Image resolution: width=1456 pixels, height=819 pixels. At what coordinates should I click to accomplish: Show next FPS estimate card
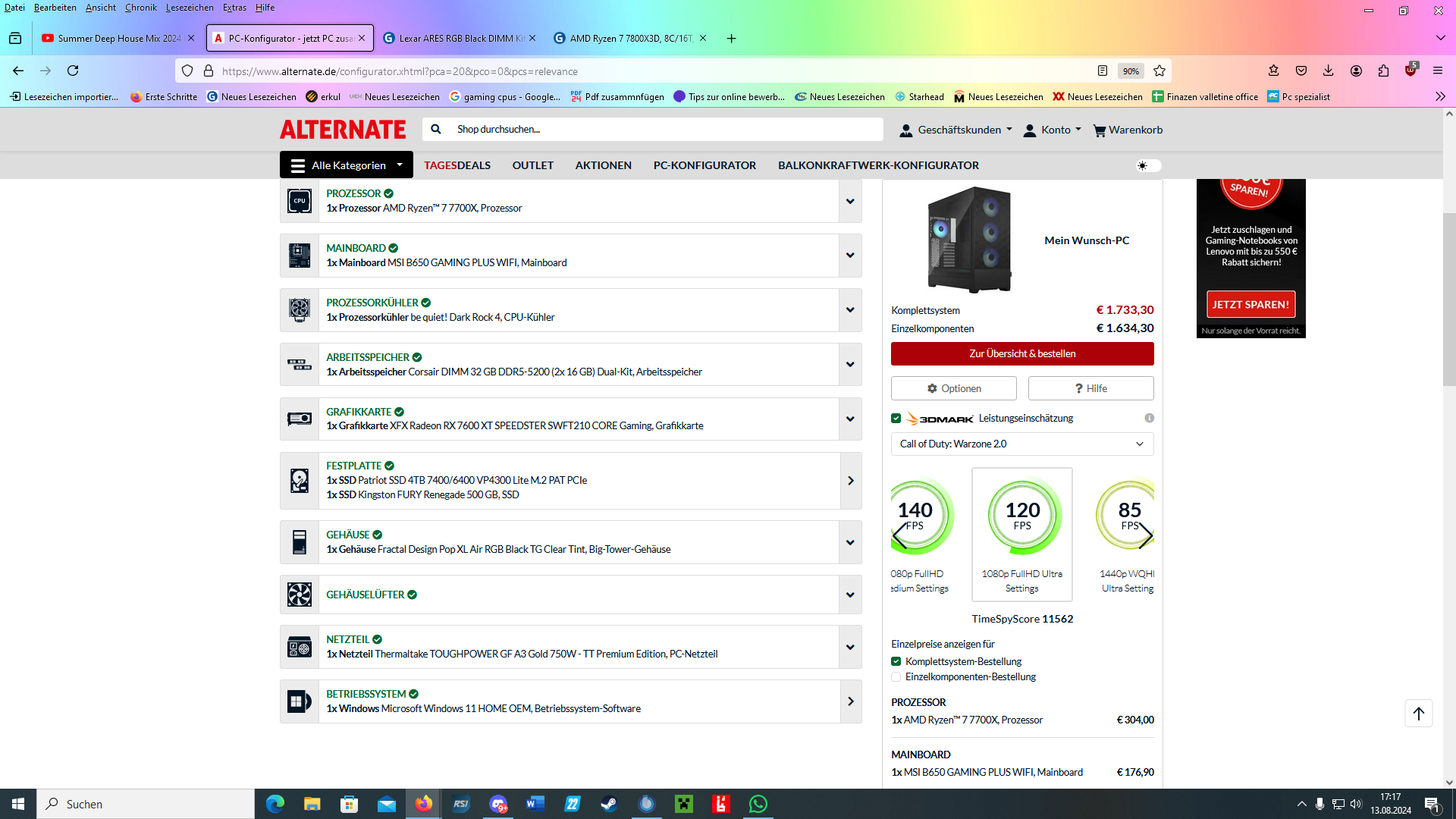[1145, 536]
